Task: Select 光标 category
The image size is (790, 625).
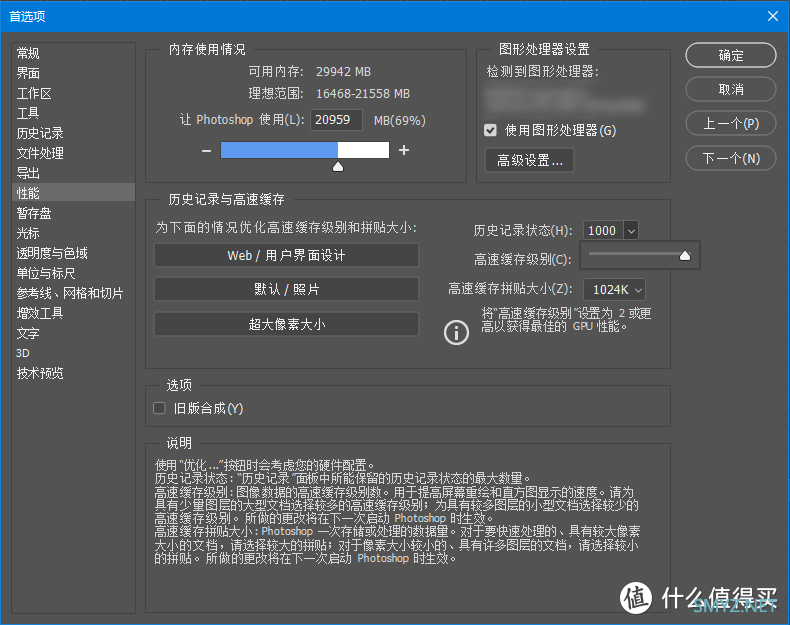Action: point(74,233)
